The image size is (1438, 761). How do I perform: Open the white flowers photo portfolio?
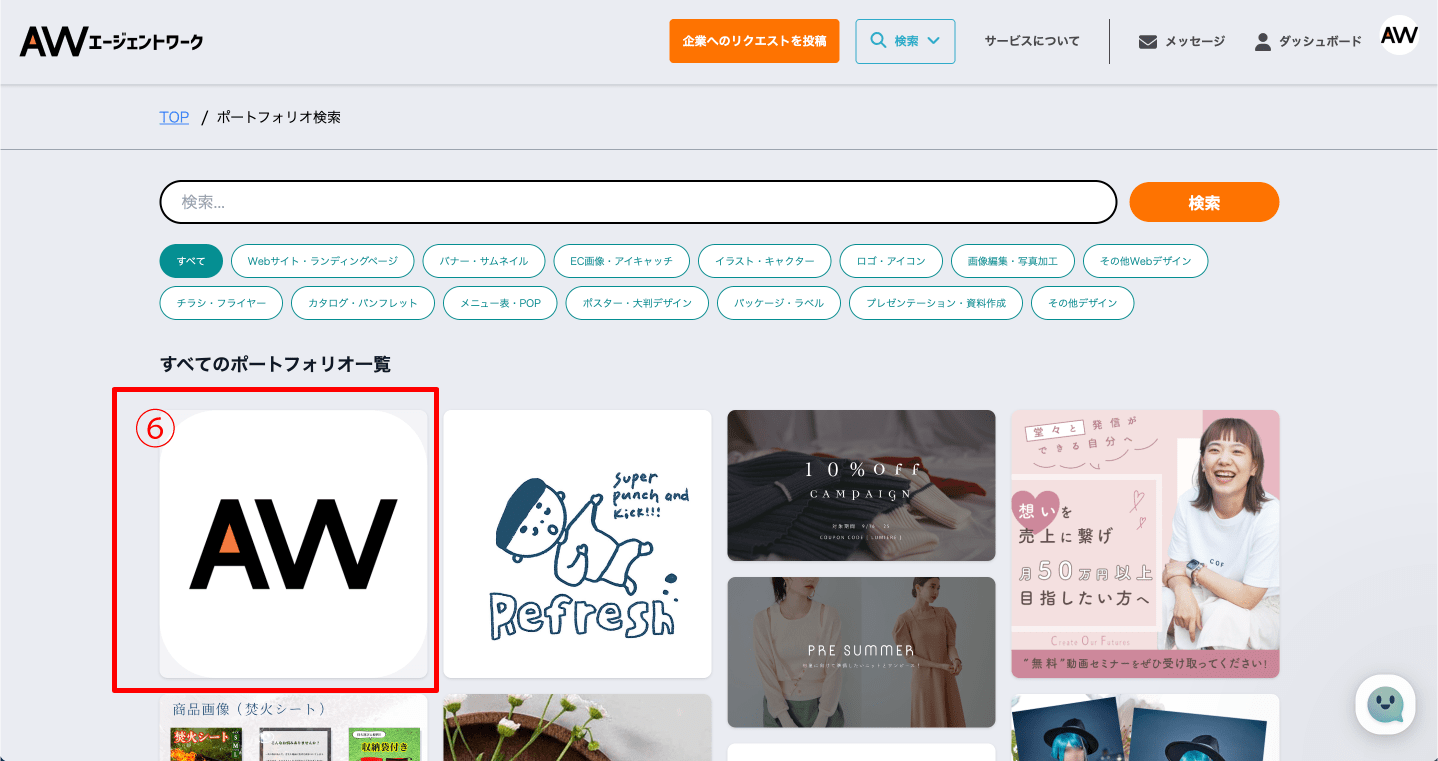[x=577, y=728]
